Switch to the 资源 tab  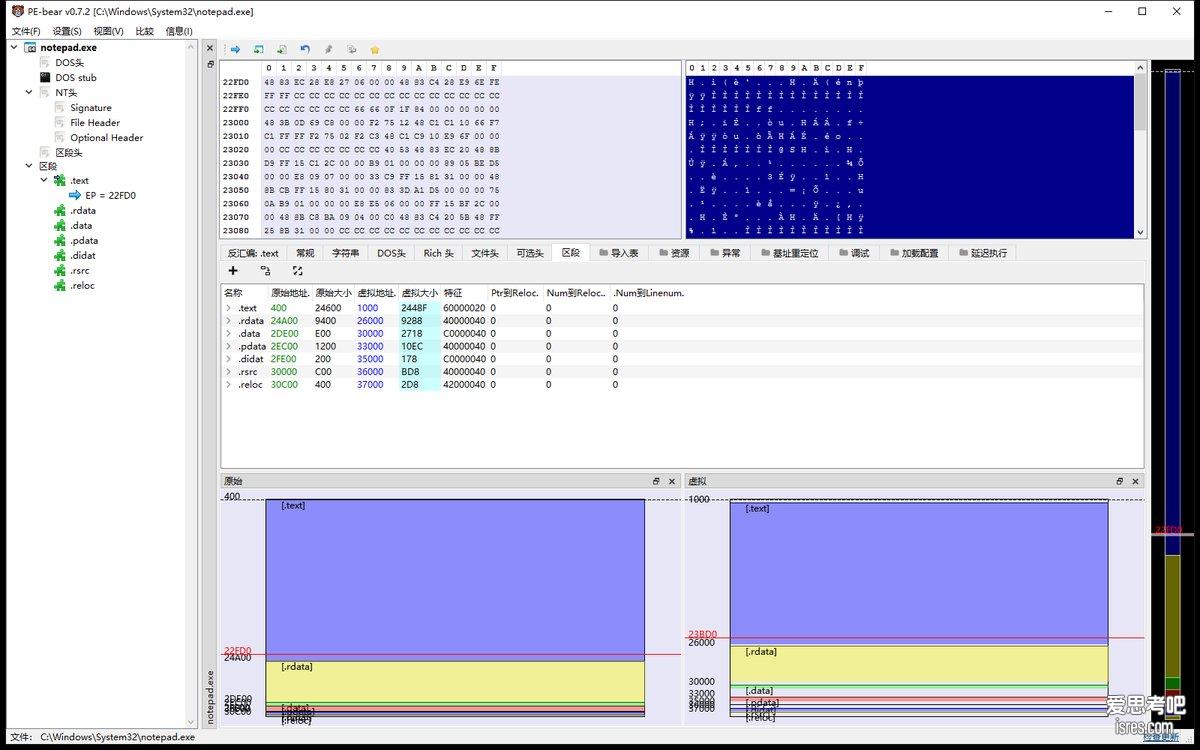point(673,253)
